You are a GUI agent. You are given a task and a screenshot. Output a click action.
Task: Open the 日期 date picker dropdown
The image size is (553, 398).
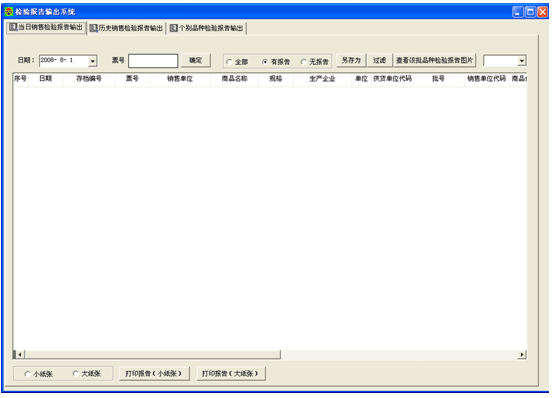(92, 61)
